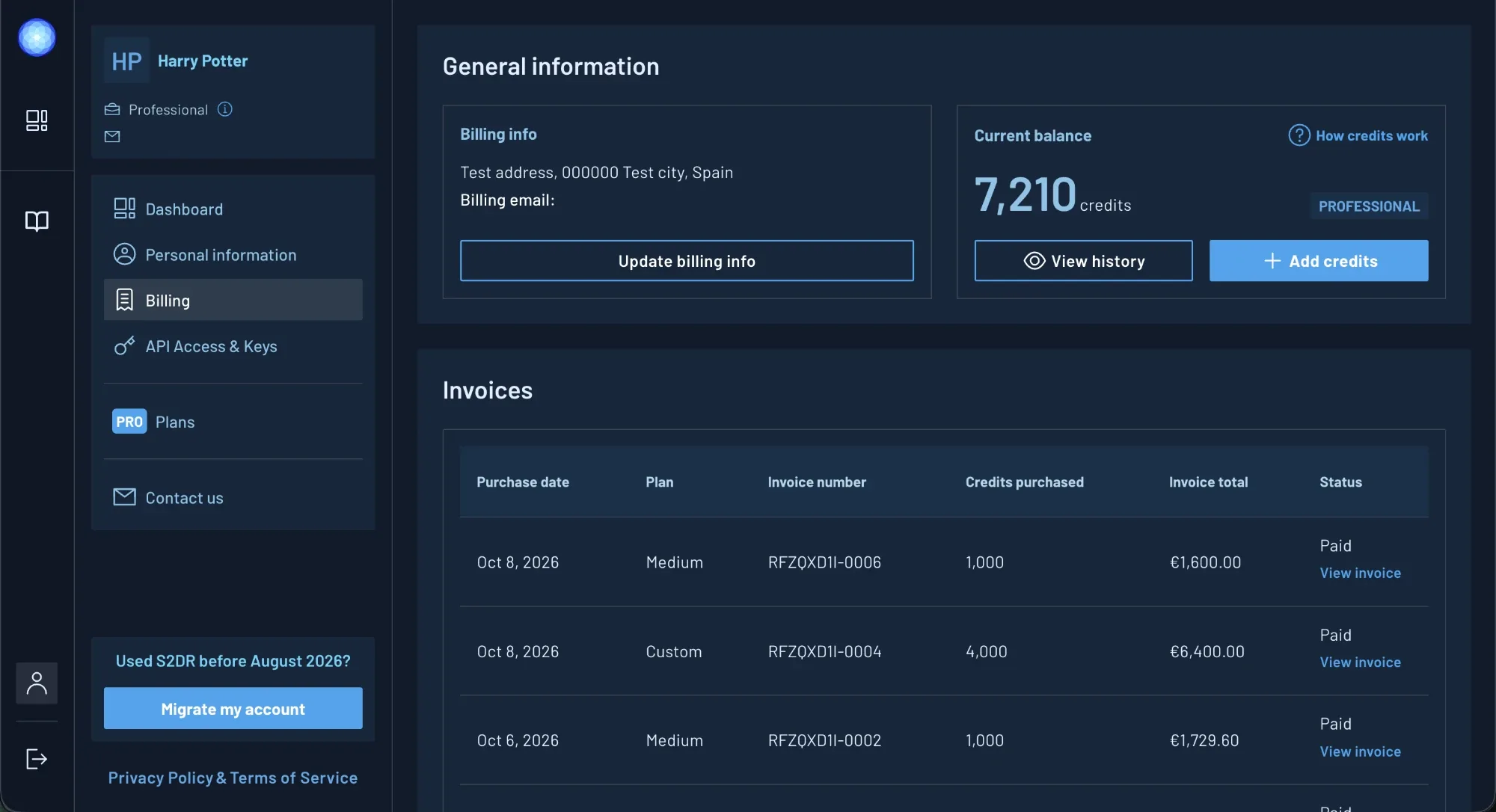
Task: Click the Add credits button
Action: click(1319, 261)
